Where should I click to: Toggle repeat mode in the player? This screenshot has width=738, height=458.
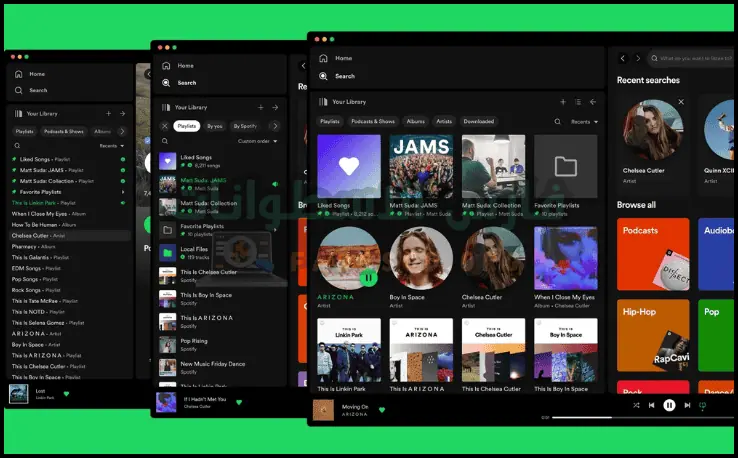702,406
